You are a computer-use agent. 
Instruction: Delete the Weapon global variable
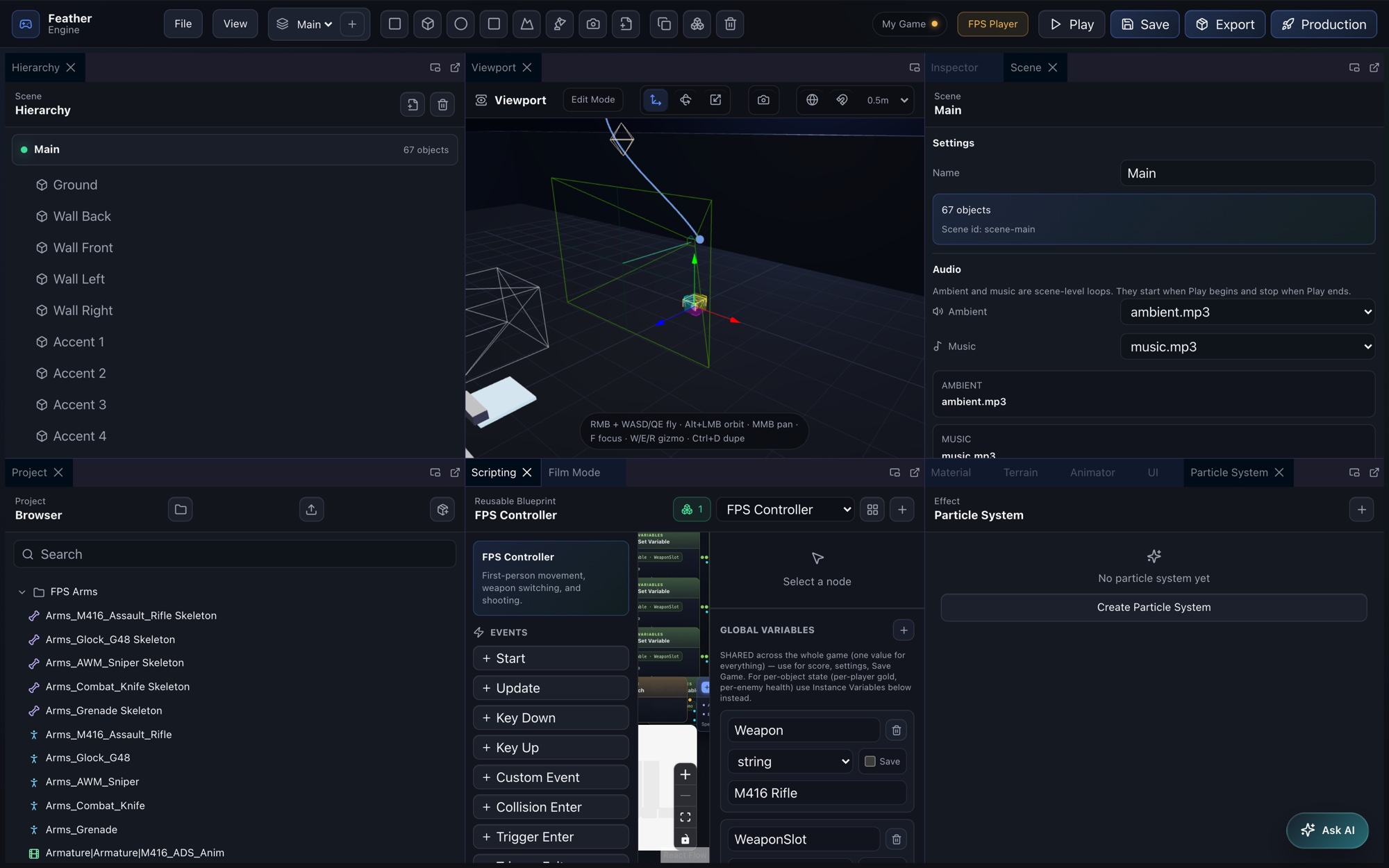(897, 731)
